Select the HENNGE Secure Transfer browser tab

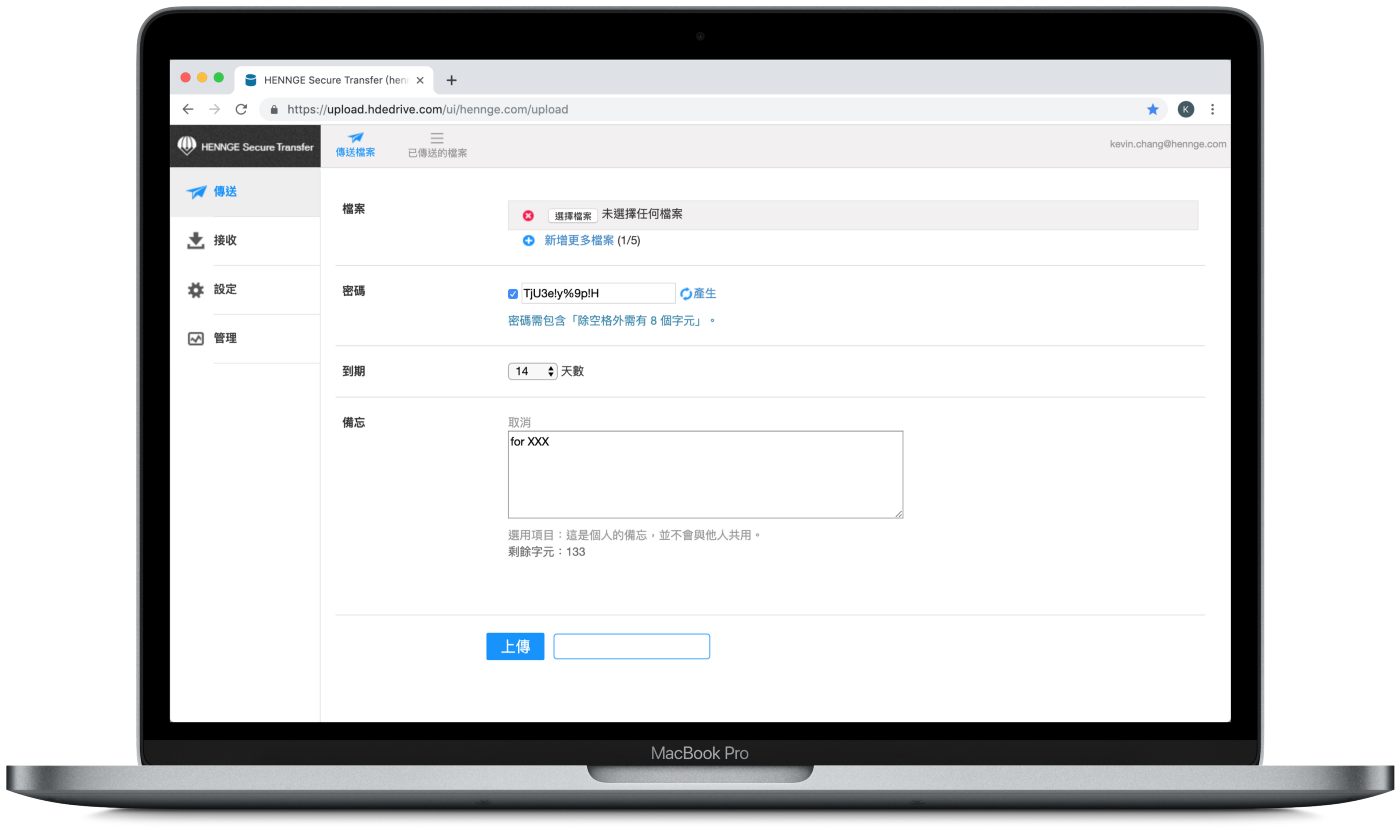[336, 80]
